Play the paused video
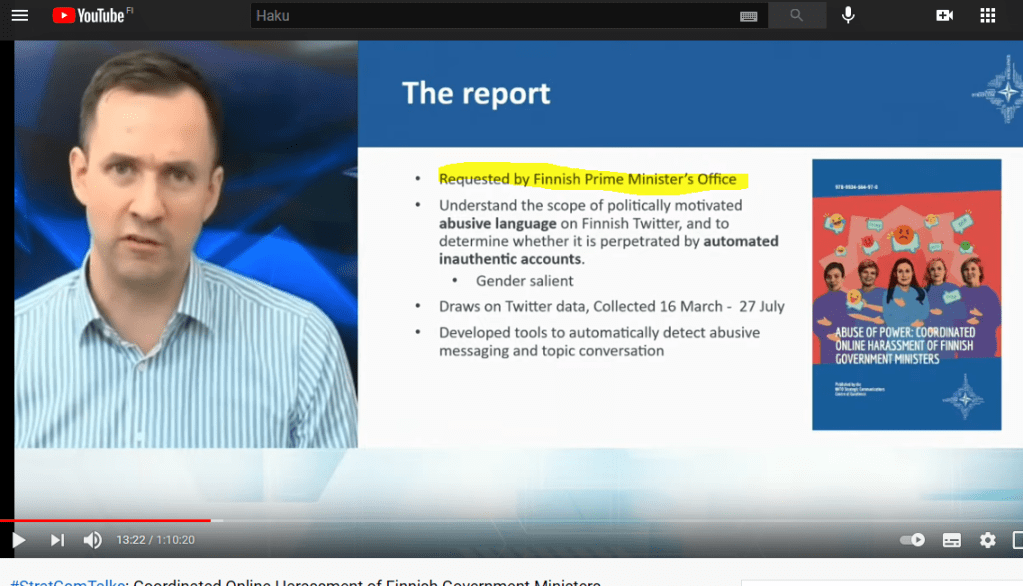The height and width of the screenshot is (586, 1023). [x=18, y=540]
